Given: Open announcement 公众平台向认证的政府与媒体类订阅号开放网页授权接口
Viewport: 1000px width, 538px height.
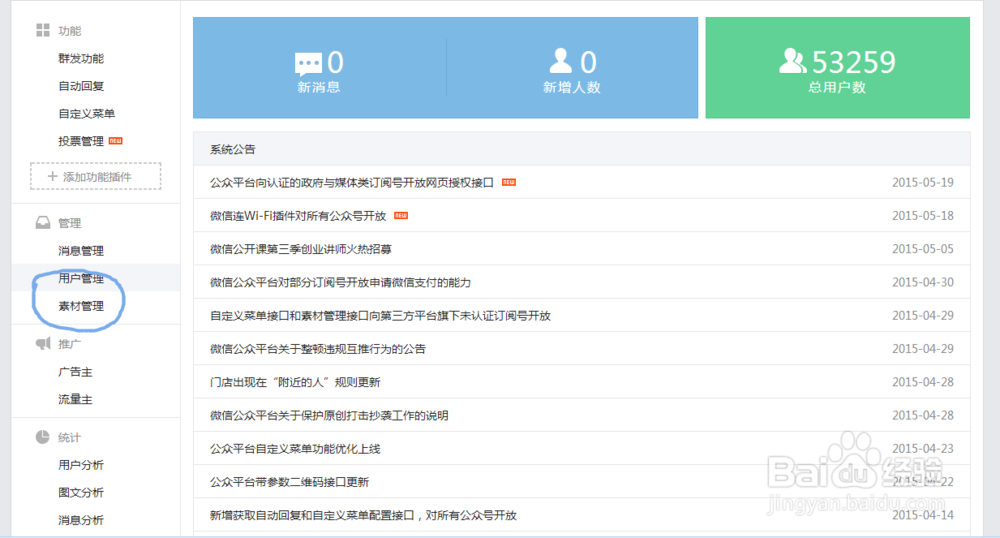Looking at the screenshot, I should click(352, 183).
